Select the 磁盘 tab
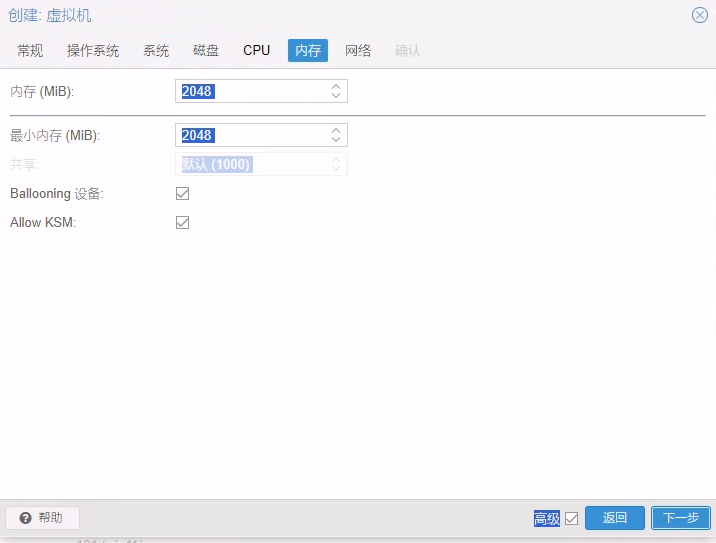The width and height of the screenshot is (716, 543). coord(206,51)
